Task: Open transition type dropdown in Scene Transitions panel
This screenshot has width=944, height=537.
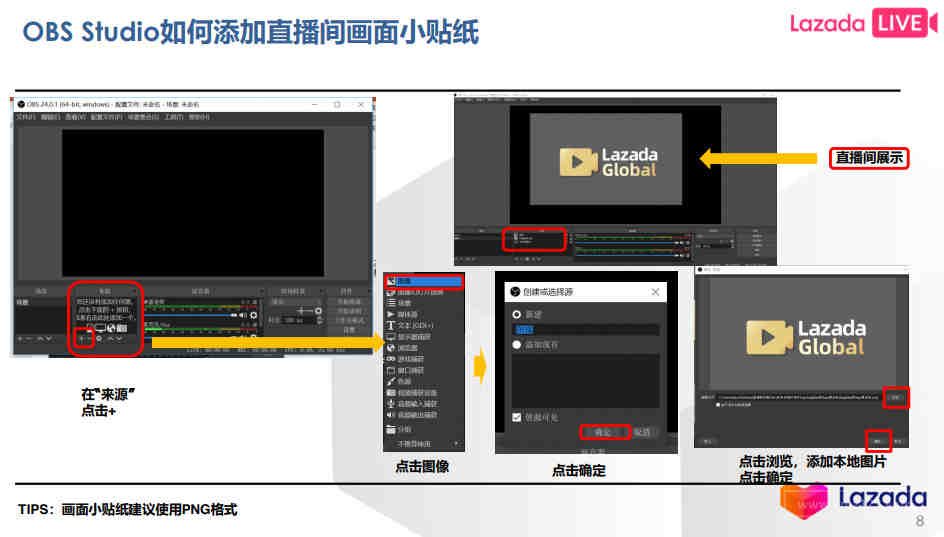Action: click(296, 301)
